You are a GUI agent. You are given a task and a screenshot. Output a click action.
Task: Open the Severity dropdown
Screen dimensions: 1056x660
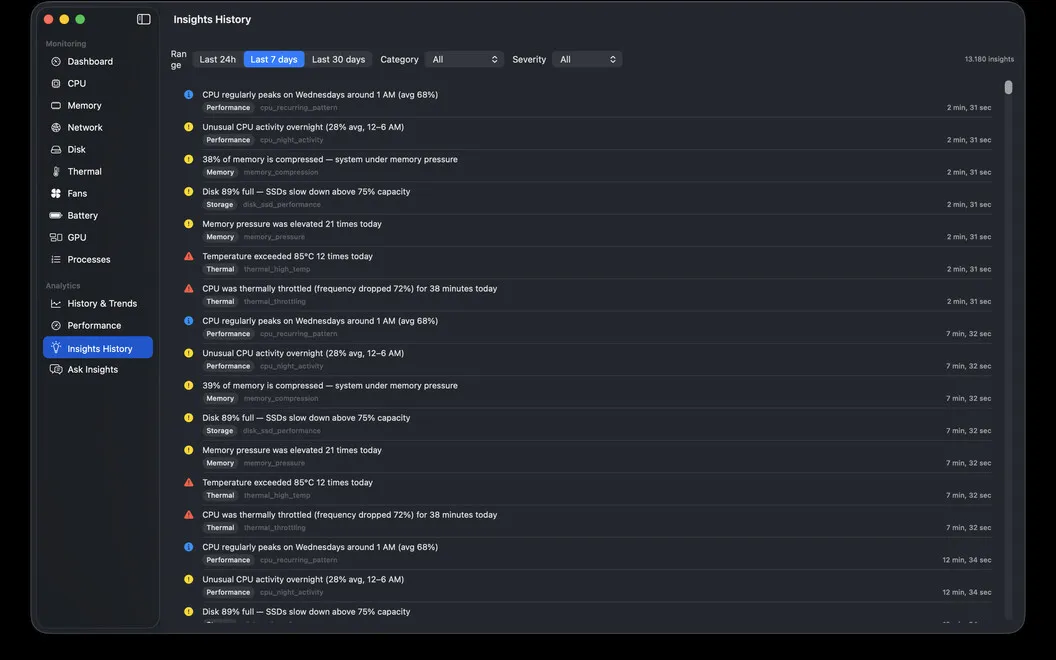click(x=587, y=59)
